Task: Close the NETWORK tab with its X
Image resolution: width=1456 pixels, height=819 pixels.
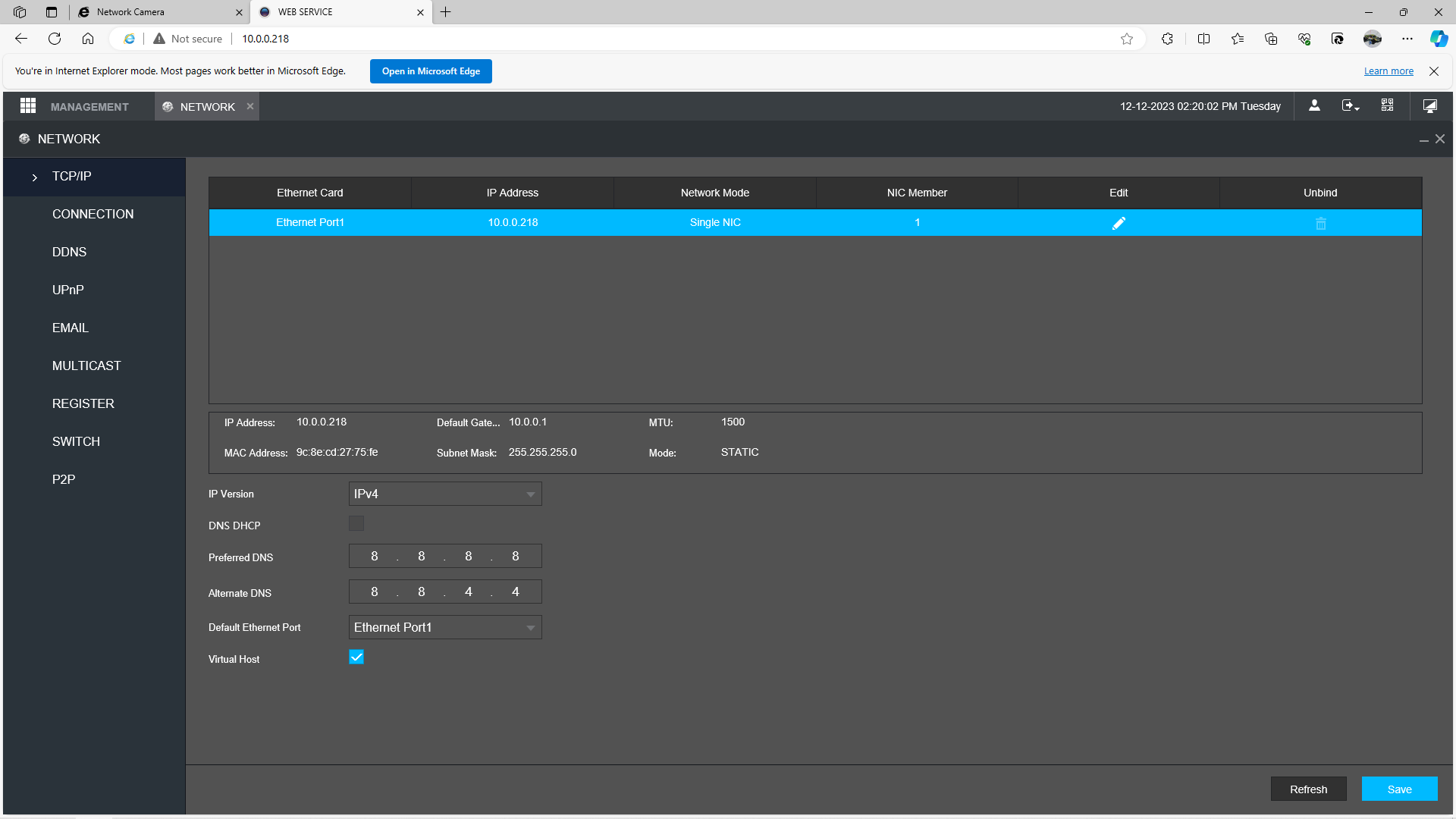Action: 250,106
